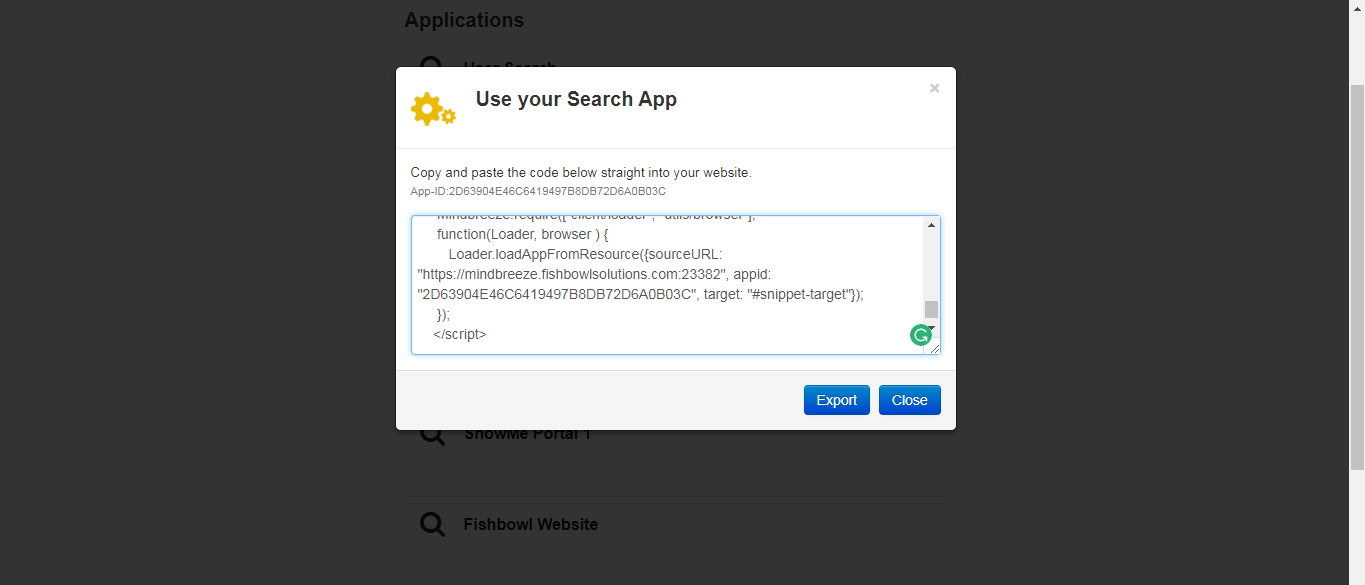Click the '</script>' line in code
The image size is (1365, 585).
click(460, 334)
